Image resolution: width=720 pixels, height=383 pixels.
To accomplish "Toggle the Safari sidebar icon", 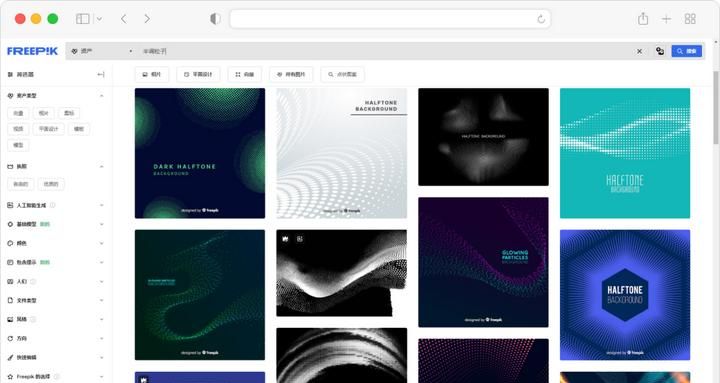I will pos(83,19).
